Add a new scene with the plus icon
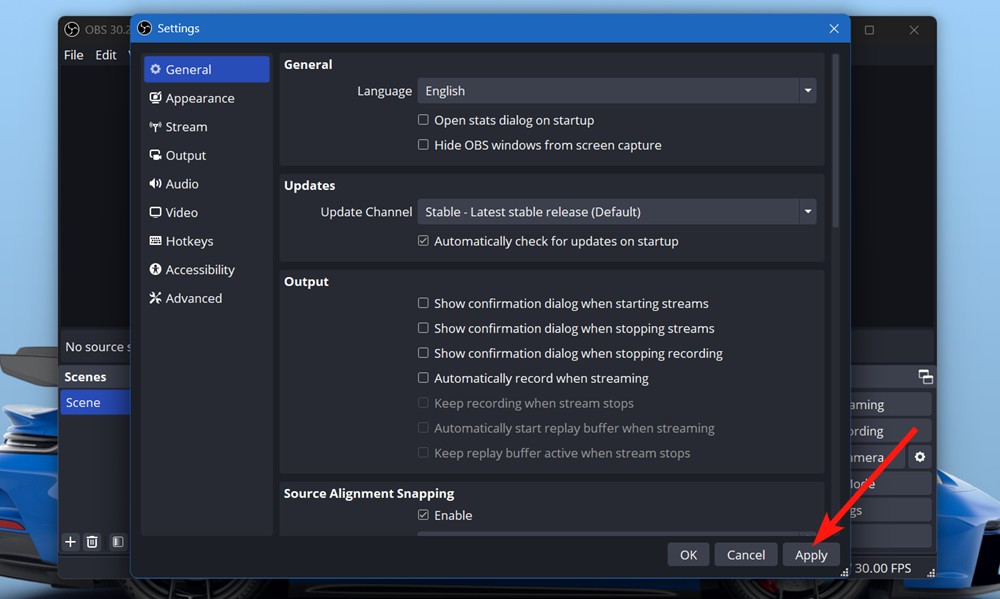 point(70,541)
